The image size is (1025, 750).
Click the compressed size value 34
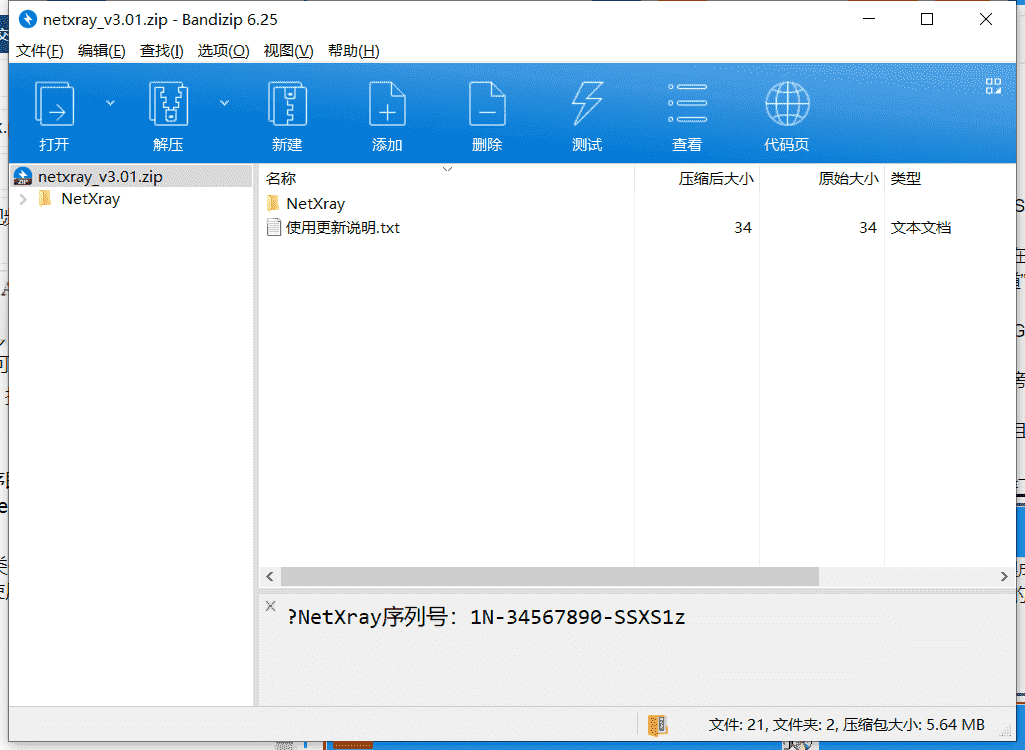[743, 228]
